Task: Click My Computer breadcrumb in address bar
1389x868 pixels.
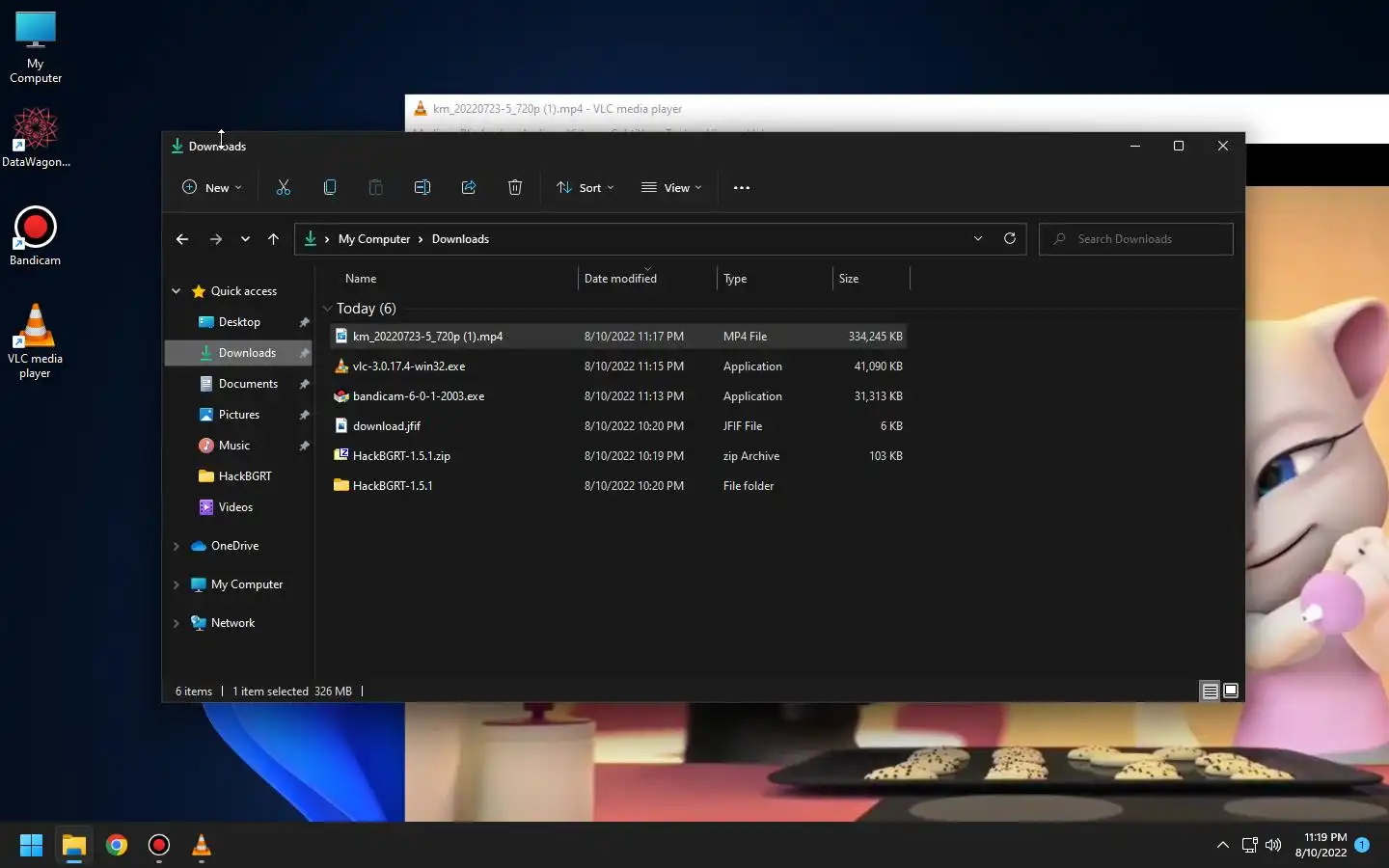Action: [x=374, y=239]
